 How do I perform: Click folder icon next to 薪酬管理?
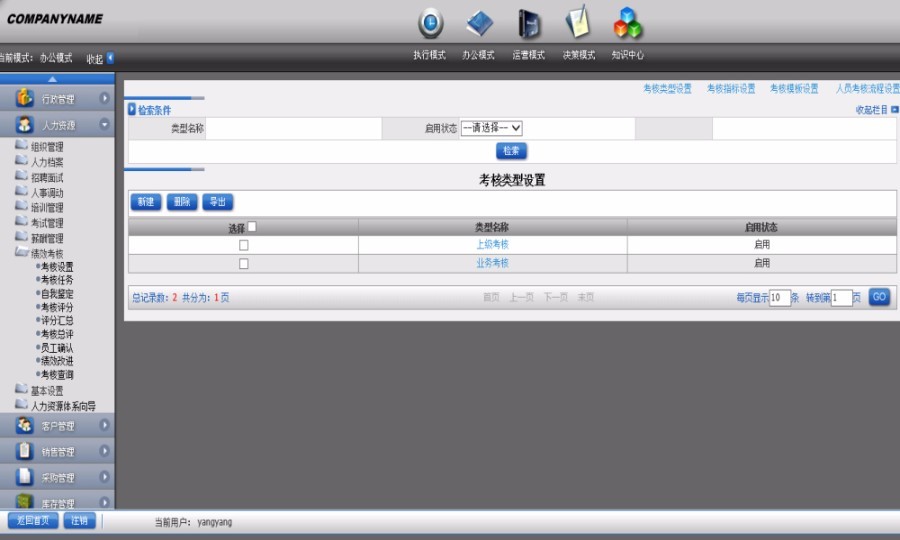(21, 236)
